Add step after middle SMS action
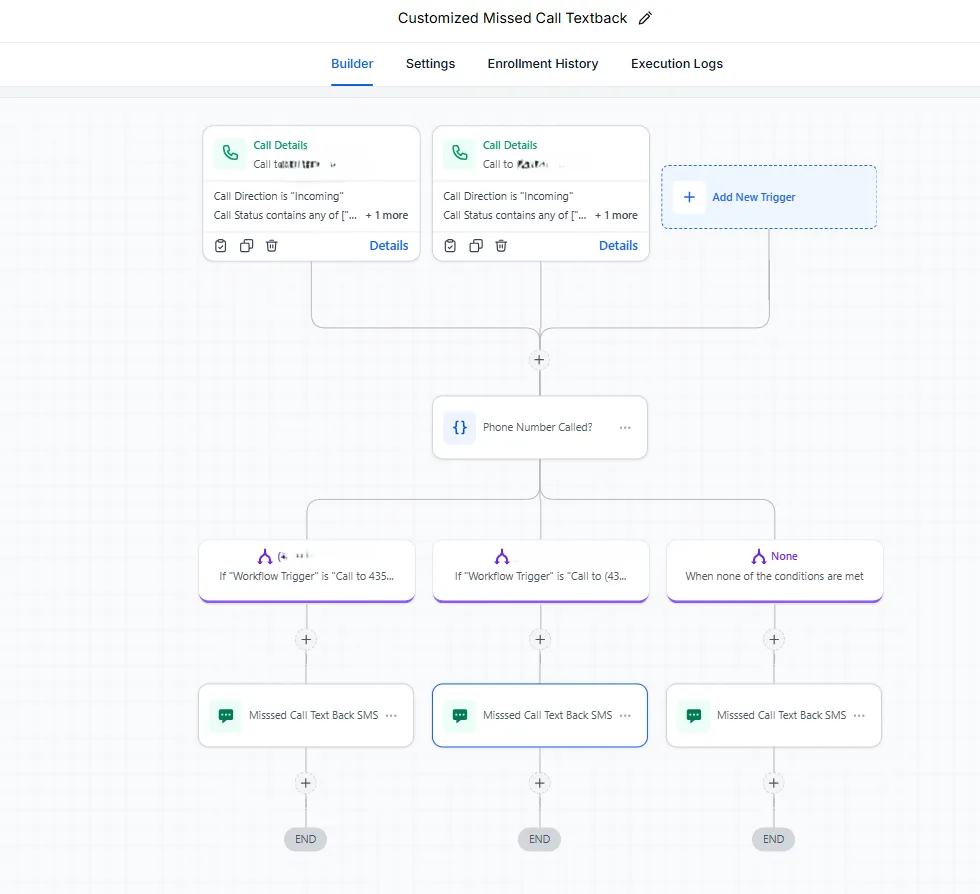The height and width of the screenshot is (894, 980). (x=539, y=783)
